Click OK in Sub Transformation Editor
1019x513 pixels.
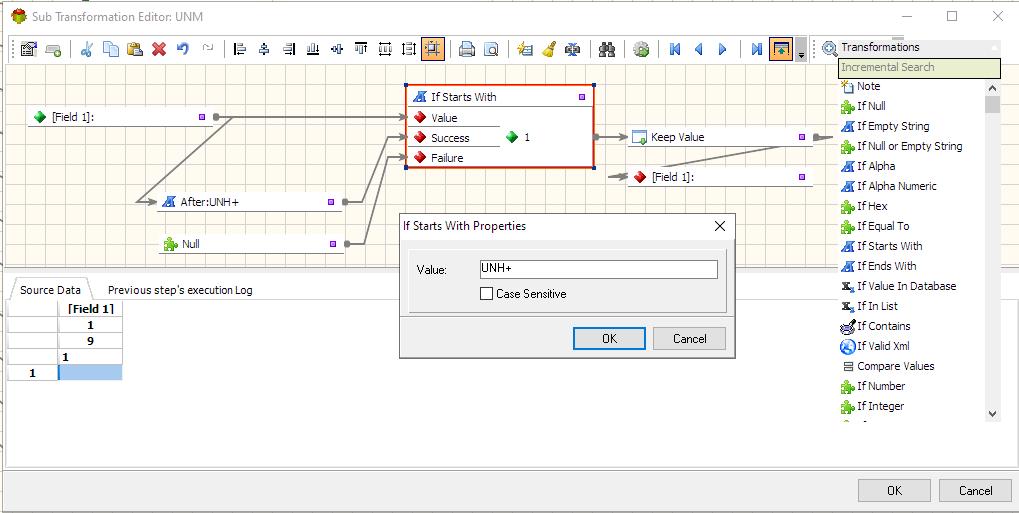click(894, 491)
